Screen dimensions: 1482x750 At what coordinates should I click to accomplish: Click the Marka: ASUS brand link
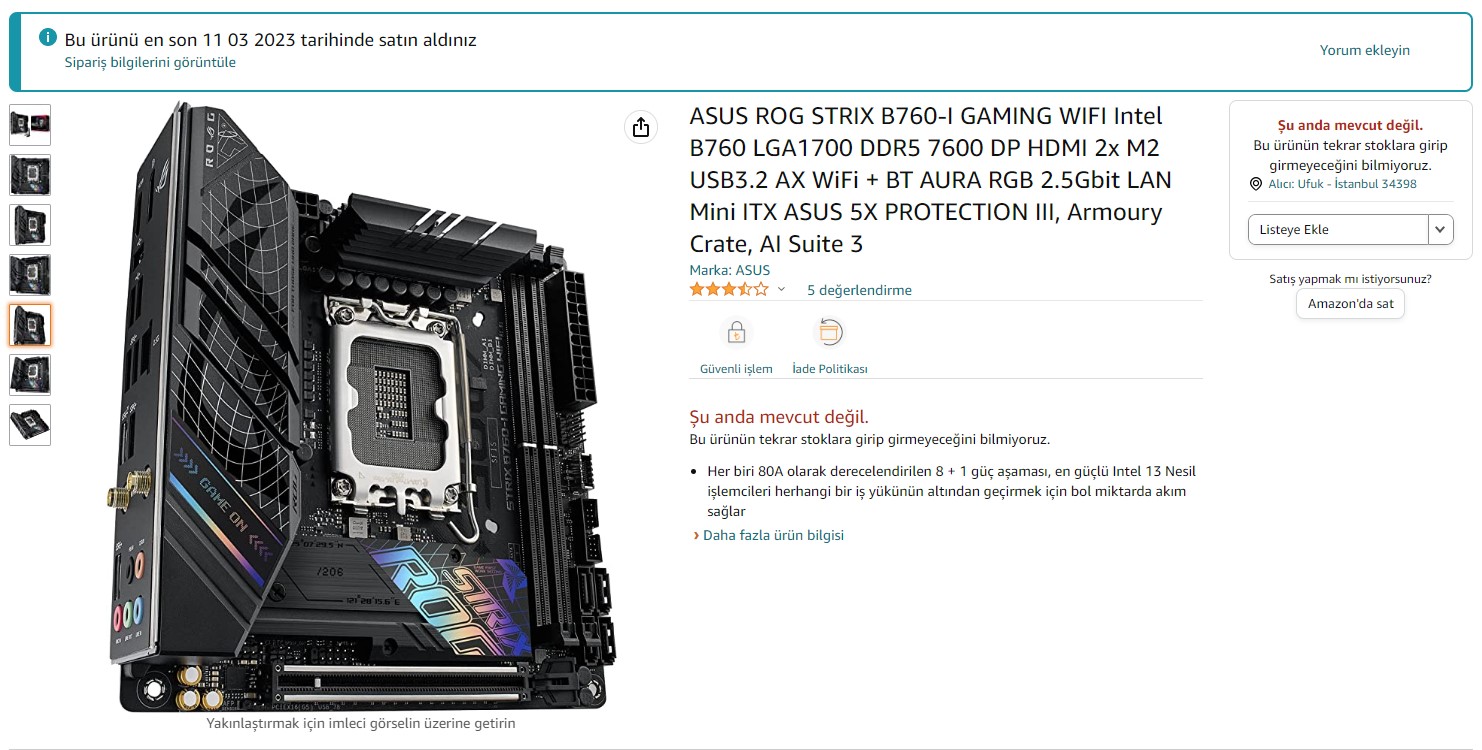pos(730,270)
